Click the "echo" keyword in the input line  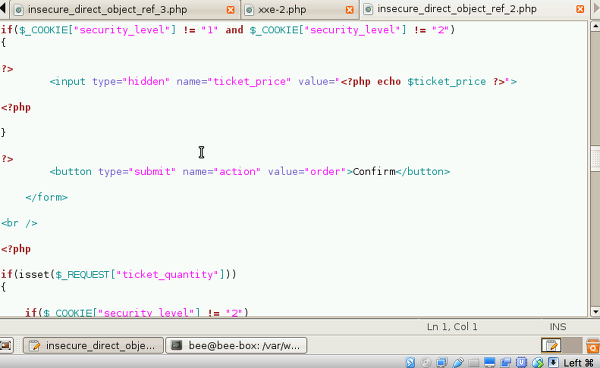pyautogui.click(x=389, y=81)
